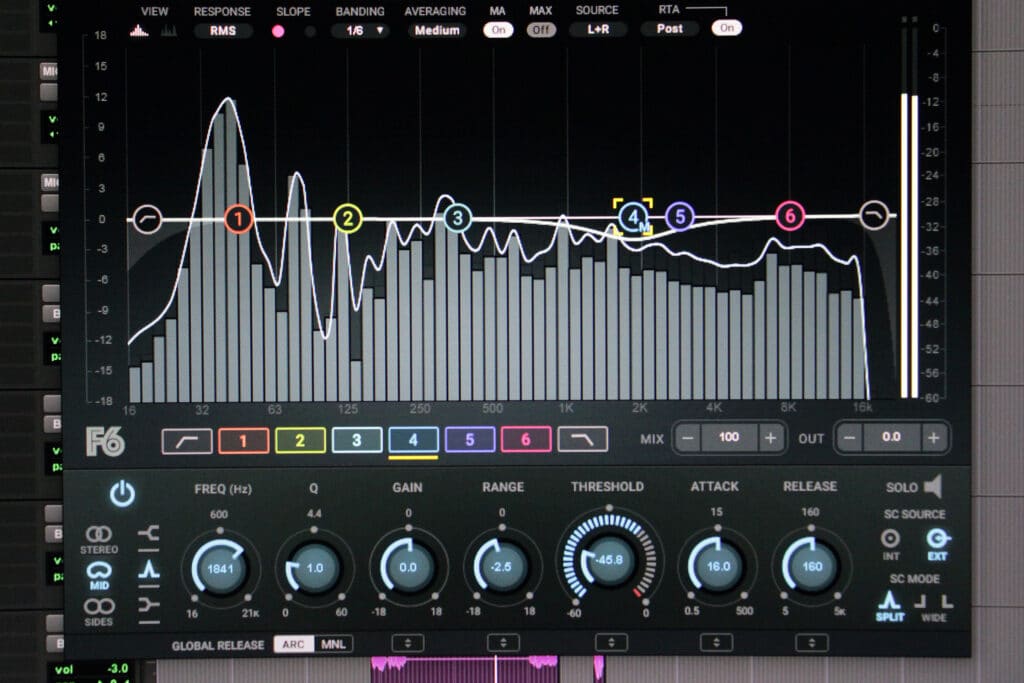Increase Out level with plus button
Screen dimensions: 1024x683
click(934, 437)
